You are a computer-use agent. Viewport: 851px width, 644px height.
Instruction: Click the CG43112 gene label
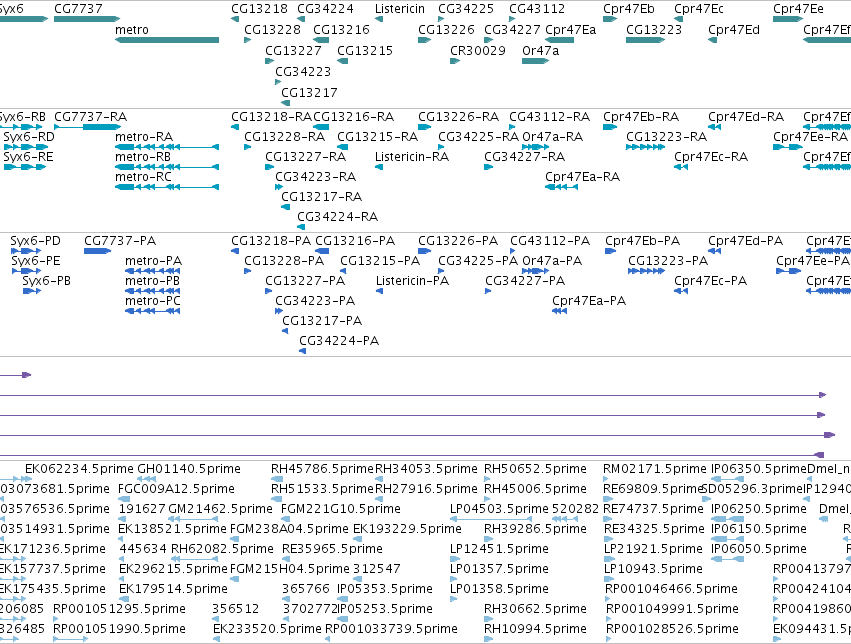click(x=537, y=9)
